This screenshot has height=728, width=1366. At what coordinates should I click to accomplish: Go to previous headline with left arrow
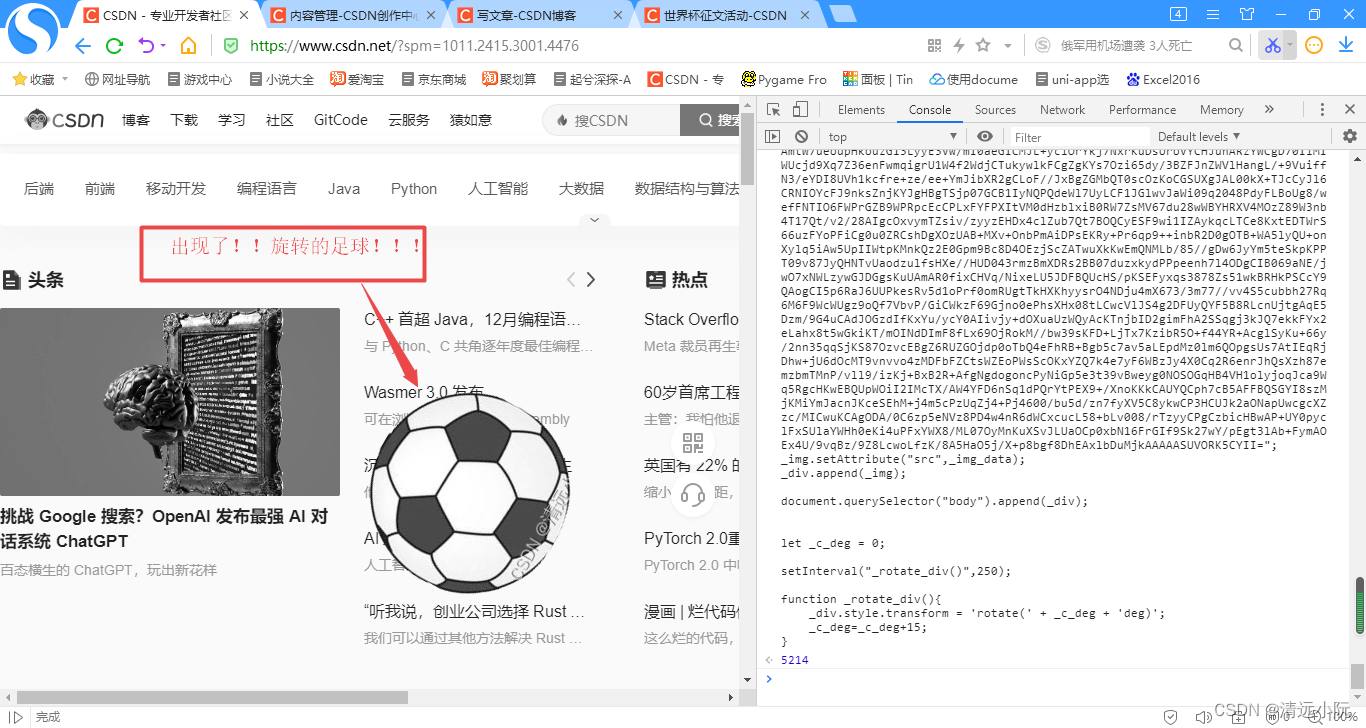(x=571, y=280)
